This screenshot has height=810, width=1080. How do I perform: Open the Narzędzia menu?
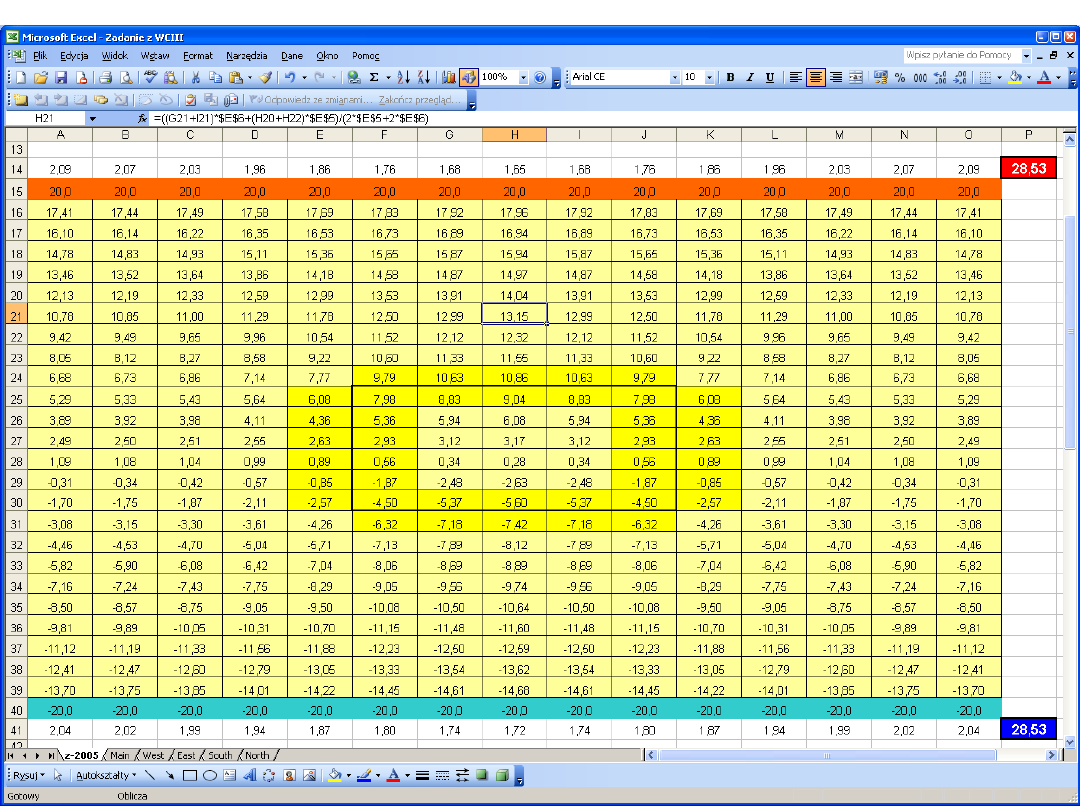(x=246, y=56)
